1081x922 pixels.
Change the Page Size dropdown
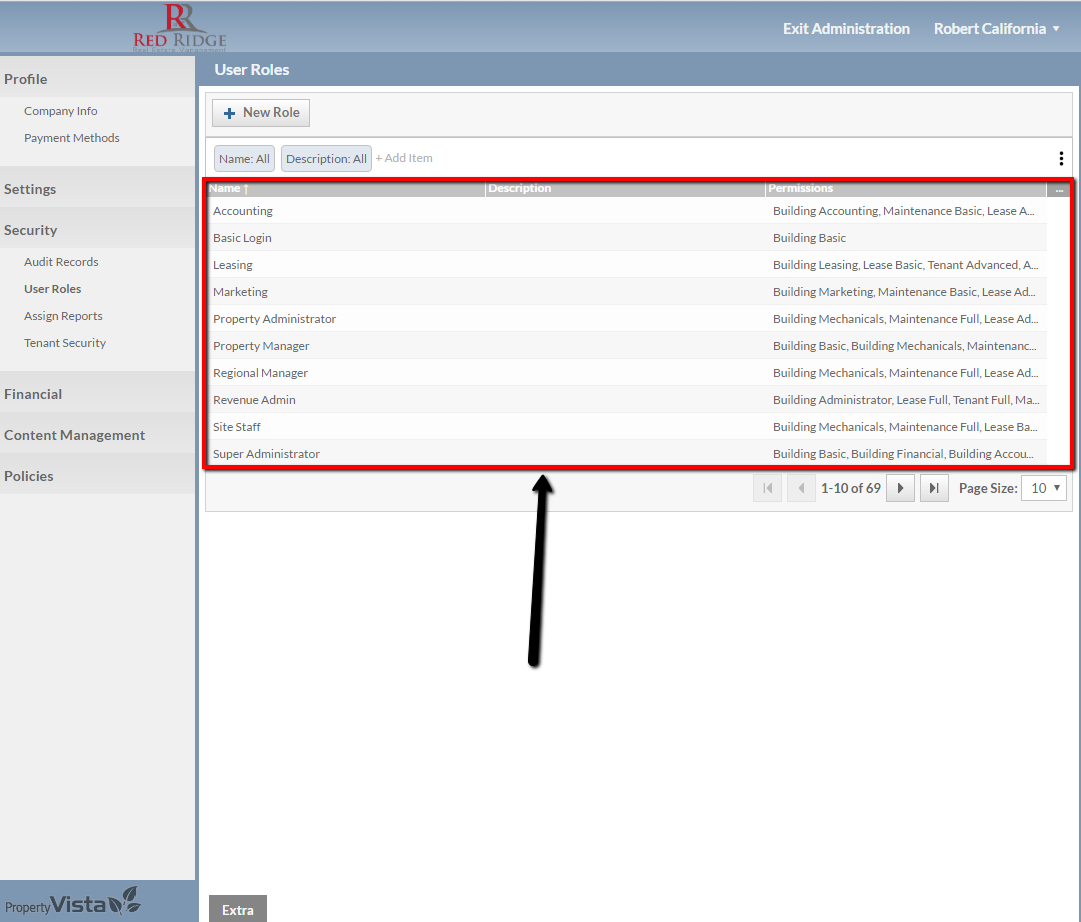click(1044, 488)
